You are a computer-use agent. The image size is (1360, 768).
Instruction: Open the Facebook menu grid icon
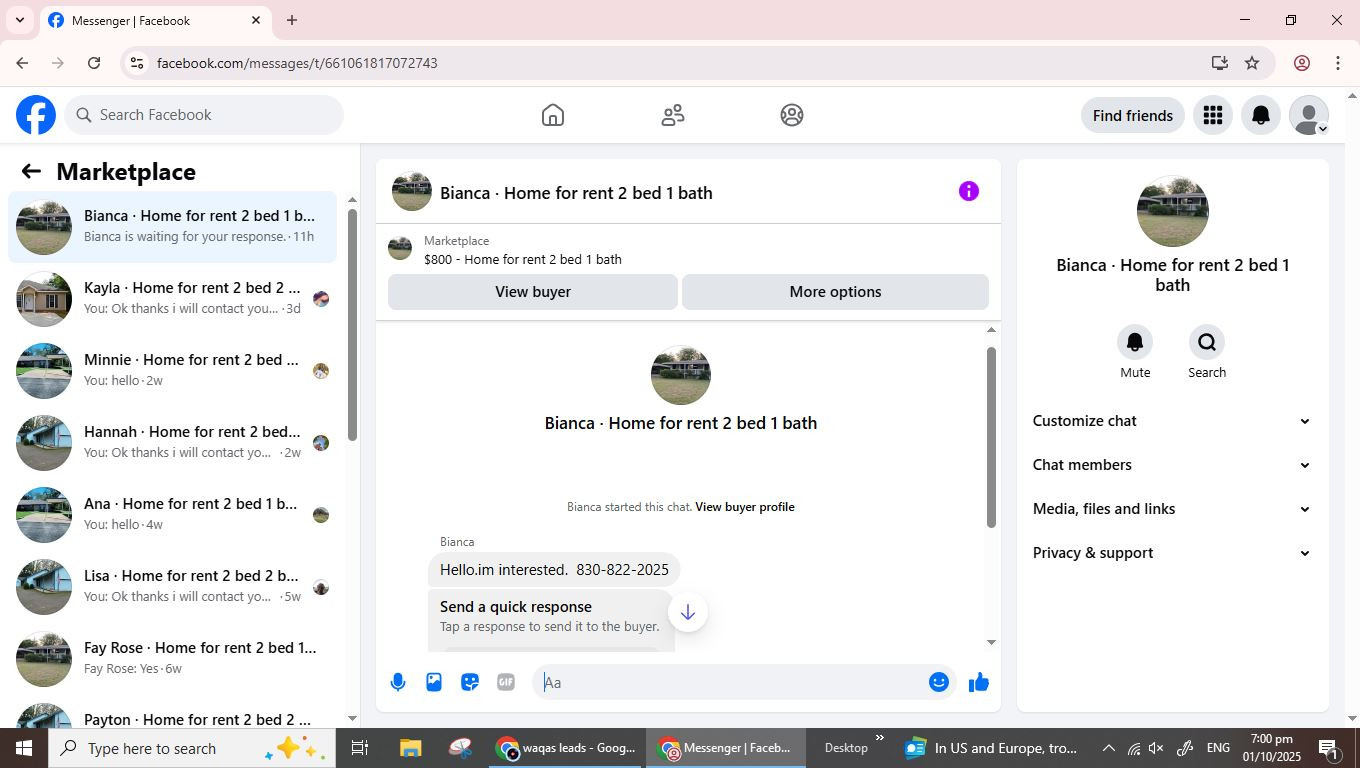(1213, 115)
